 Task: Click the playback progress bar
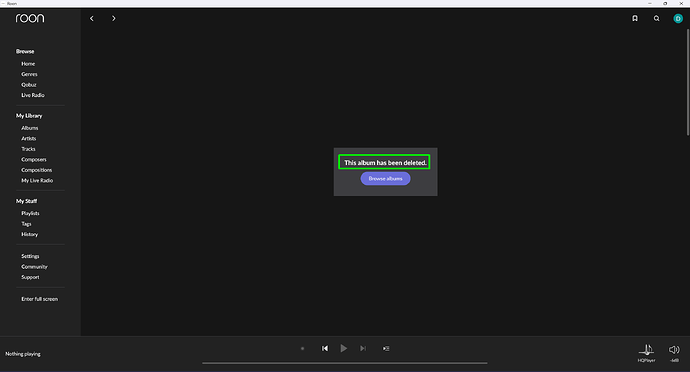pyautogui.click(x=345, y=363)
